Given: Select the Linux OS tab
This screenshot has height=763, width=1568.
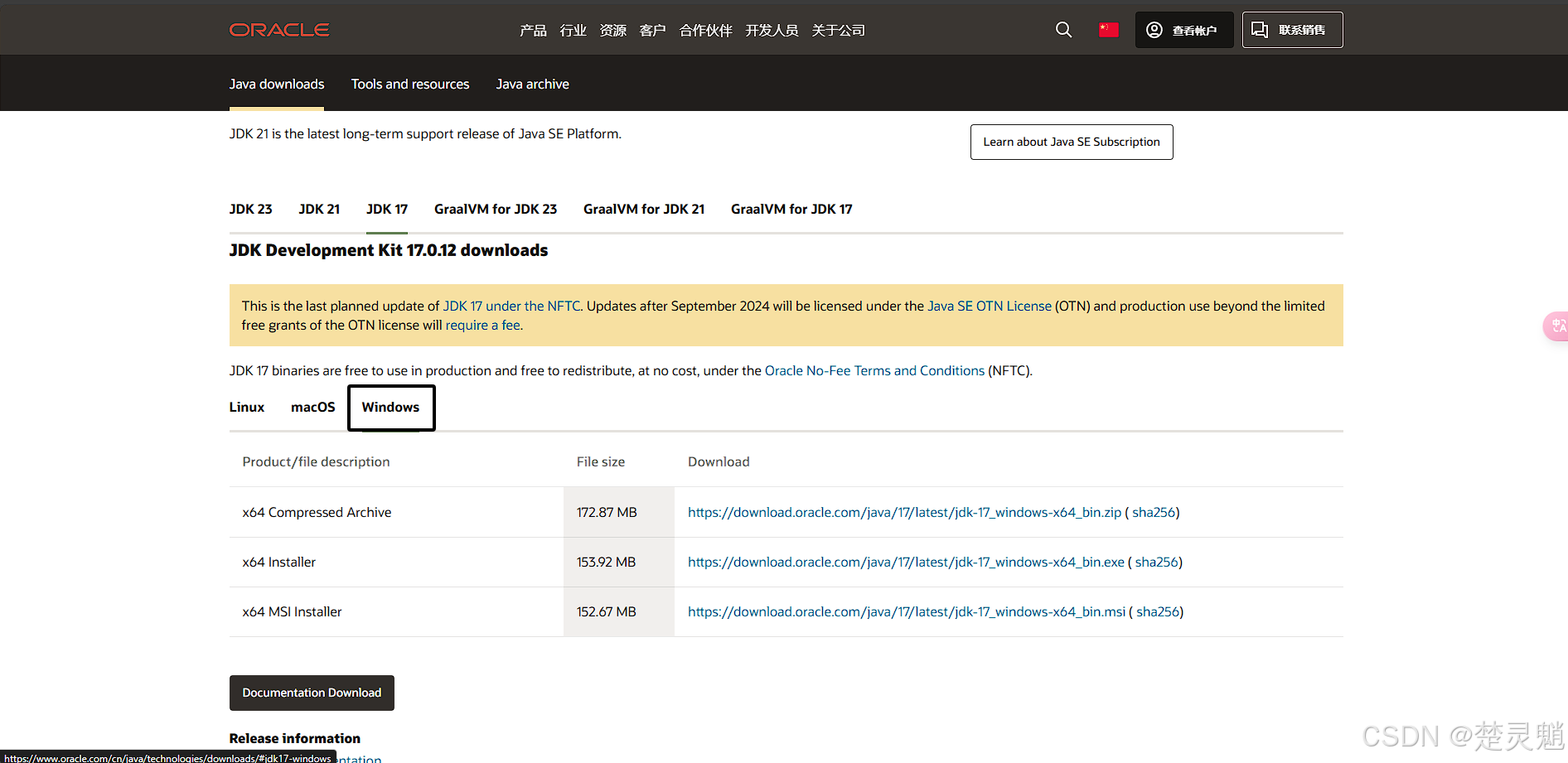Looking at the screenshot, I should coord(247,408).
